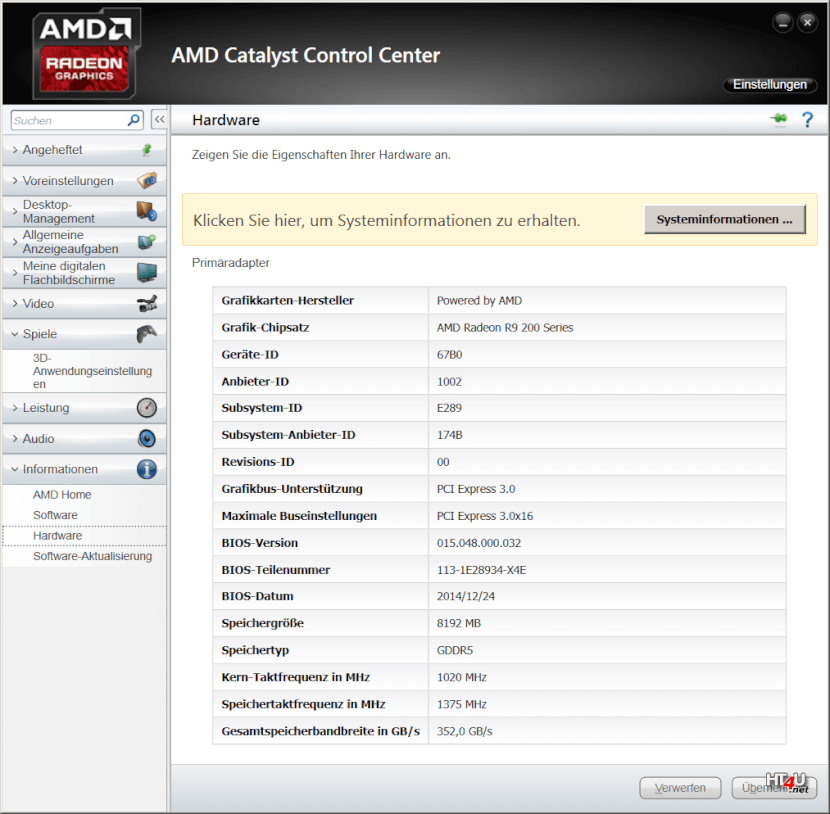
Task: Open AMD Home page
Action: 62,495
